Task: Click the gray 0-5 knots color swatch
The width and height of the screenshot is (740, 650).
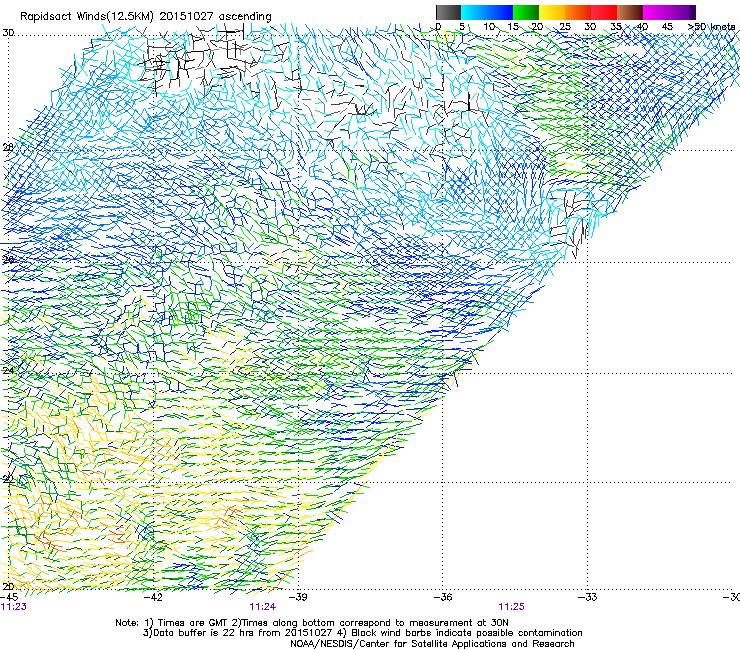Action: point(448,12)
